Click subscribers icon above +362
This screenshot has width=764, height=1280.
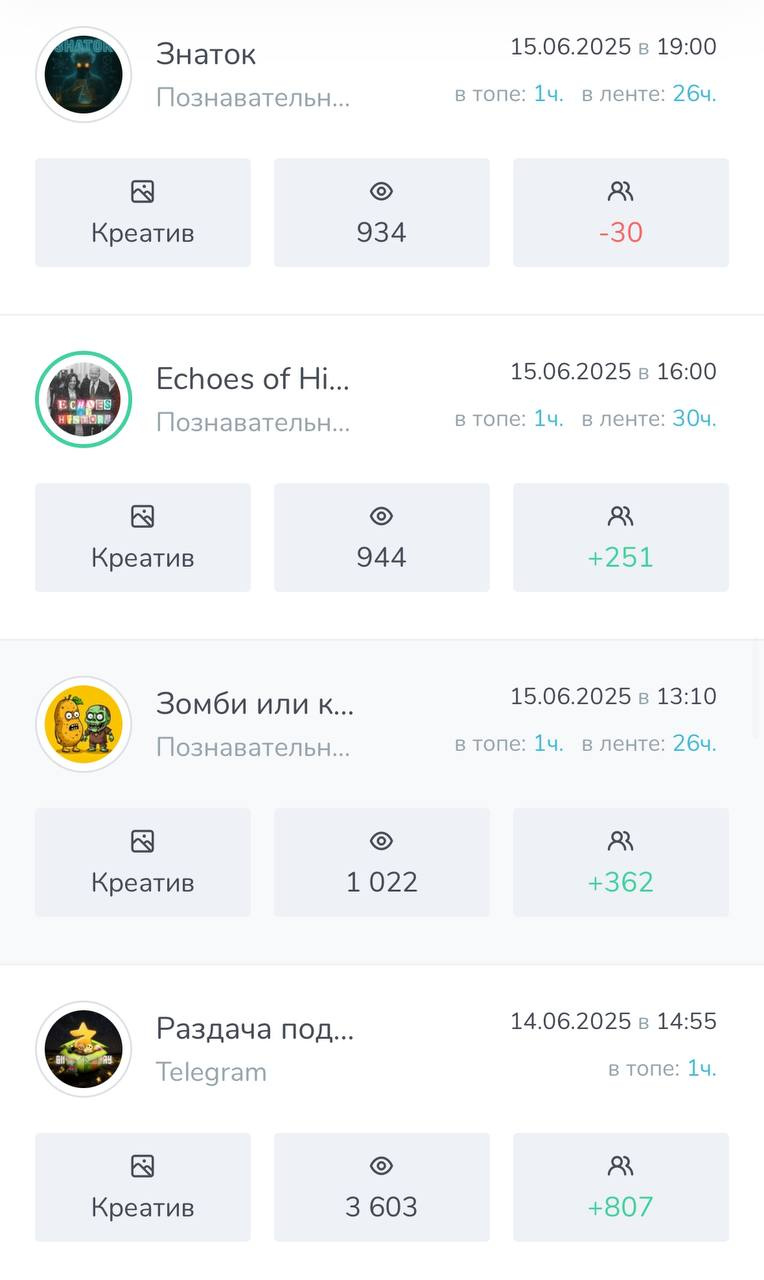pos(621,841)
